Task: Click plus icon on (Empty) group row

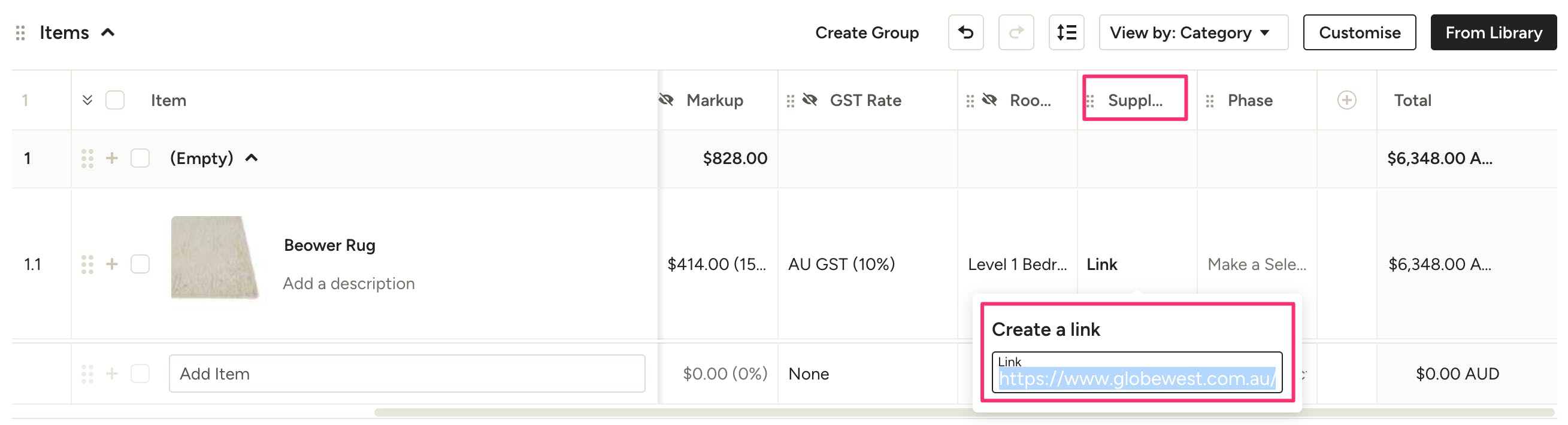Action: click(x=112, y=159)
